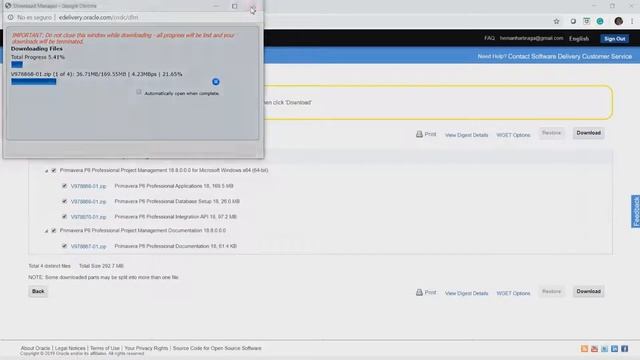Download the Professional Documentation zip file link

tap(88, 247)
